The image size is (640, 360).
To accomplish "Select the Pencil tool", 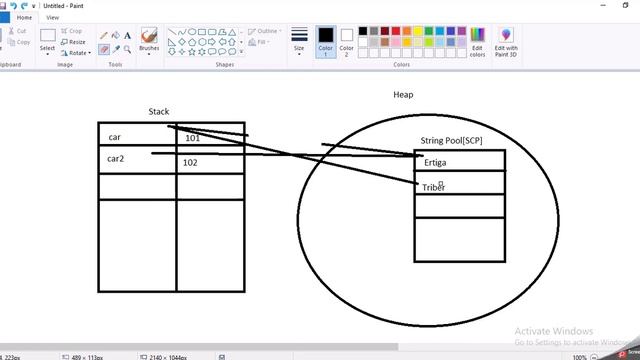I will [x=104, y=36].
